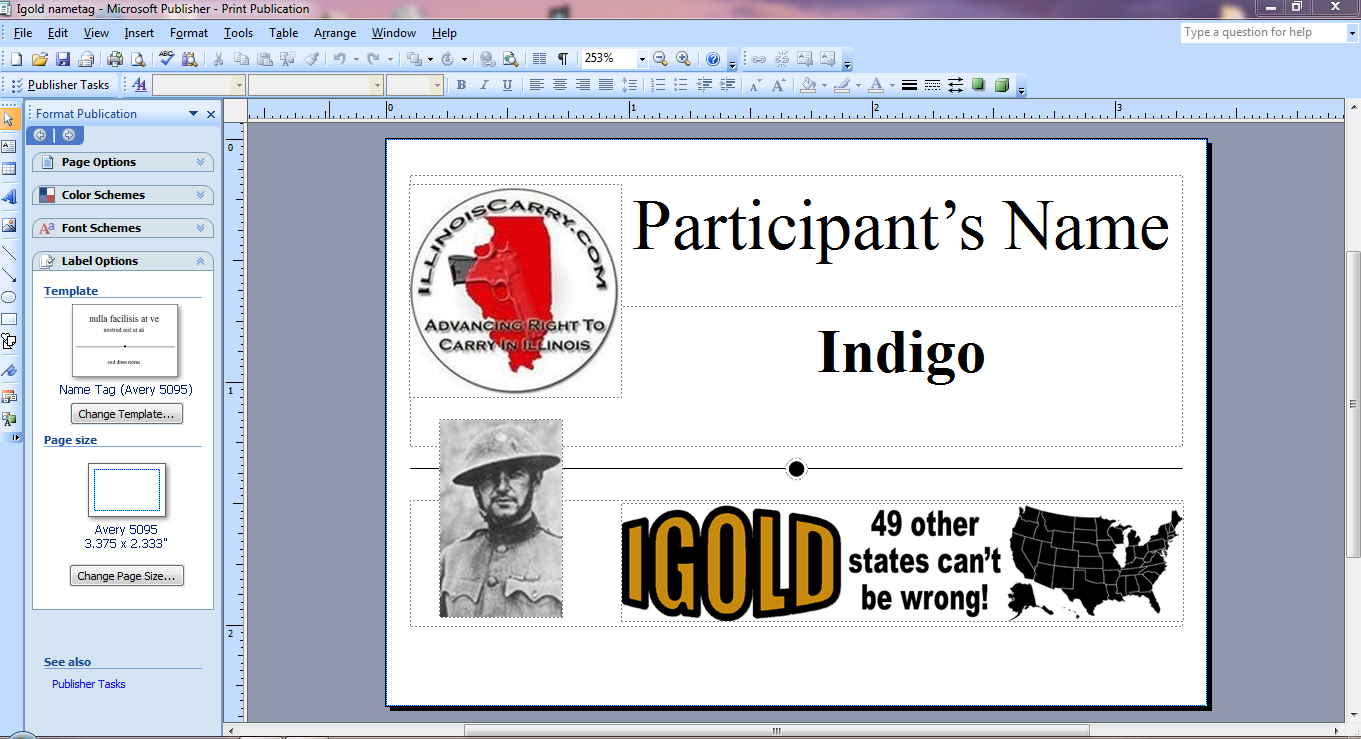The image size is (1361, 739).
Task: Open the Format Publication pane dropdown menu
Action: point(193,114)
